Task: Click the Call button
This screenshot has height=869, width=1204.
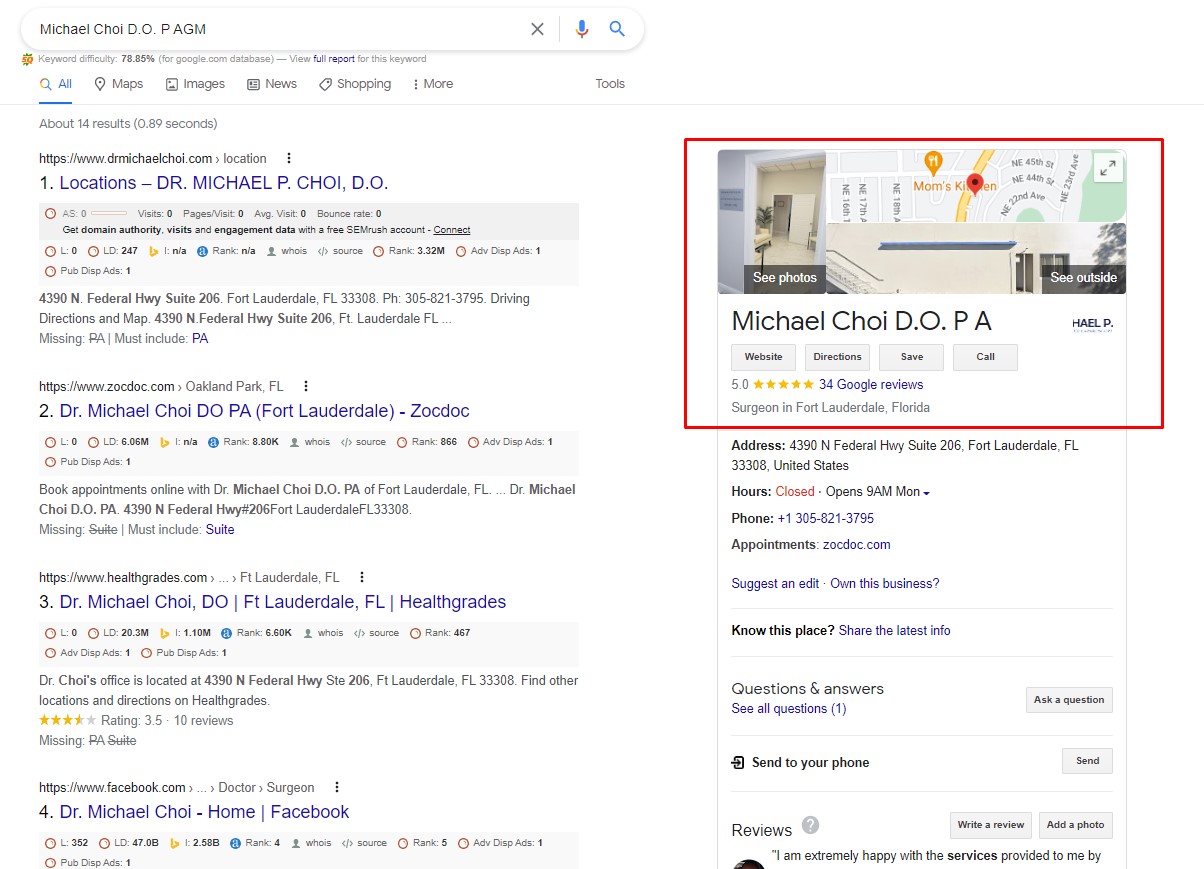Action: [985, 357]
